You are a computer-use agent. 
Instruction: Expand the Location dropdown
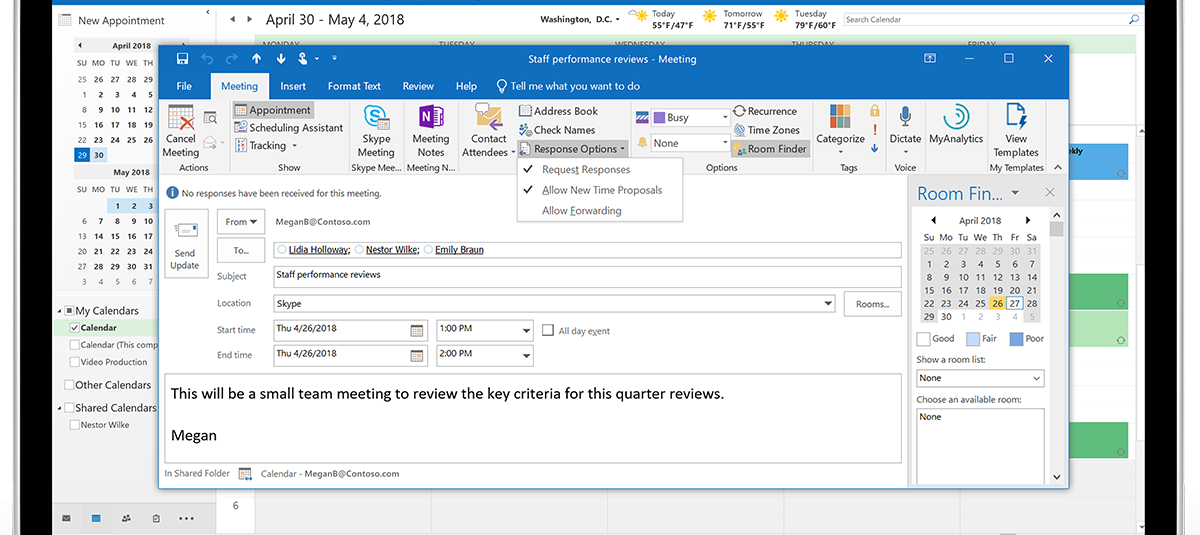click(x=827, y=304)
